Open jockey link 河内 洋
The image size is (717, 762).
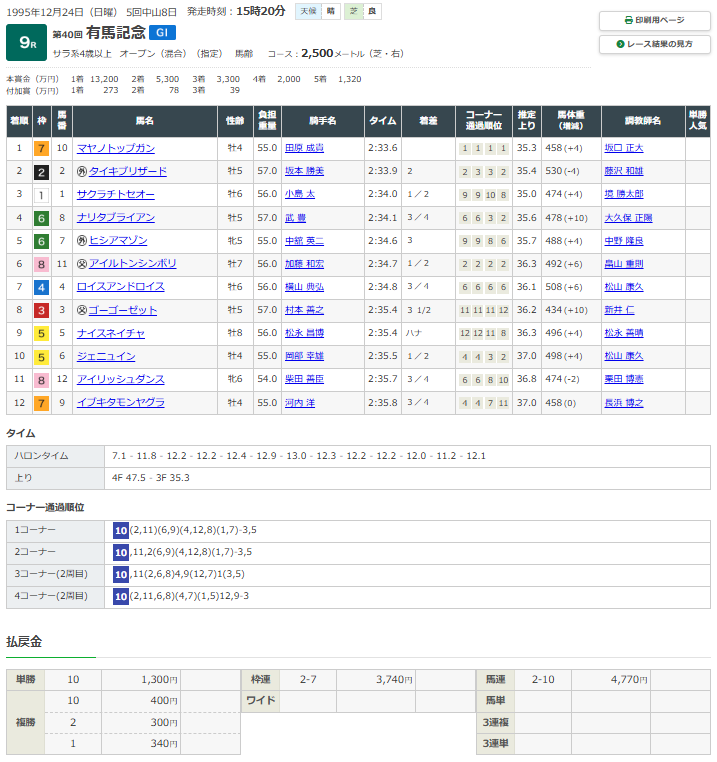point(300,403)
